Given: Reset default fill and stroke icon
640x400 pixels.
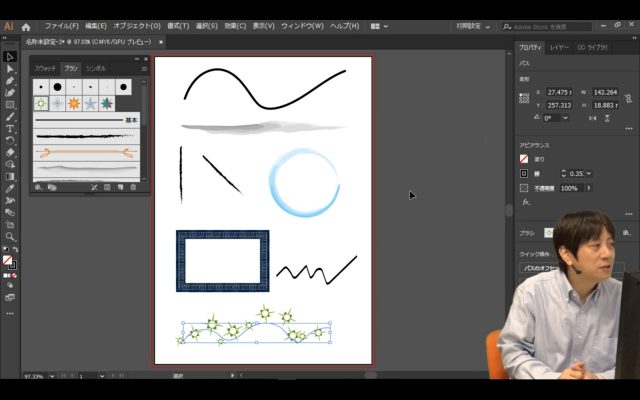Looking at the screenshot, I should pos(6,249).
